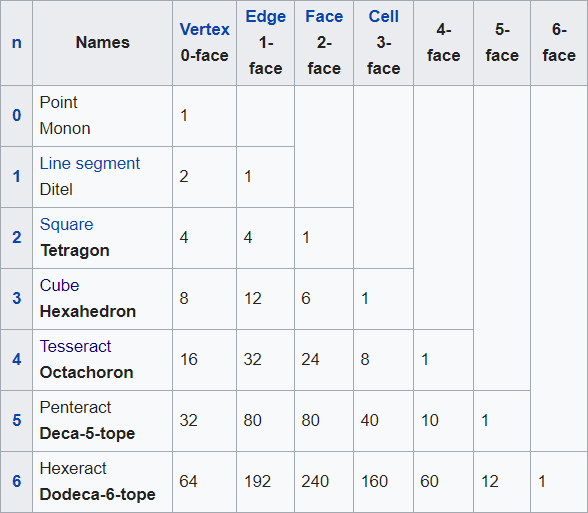Click the Names column header
The width and height of the screenshot is (588, 513).
(x=102, y=42)
